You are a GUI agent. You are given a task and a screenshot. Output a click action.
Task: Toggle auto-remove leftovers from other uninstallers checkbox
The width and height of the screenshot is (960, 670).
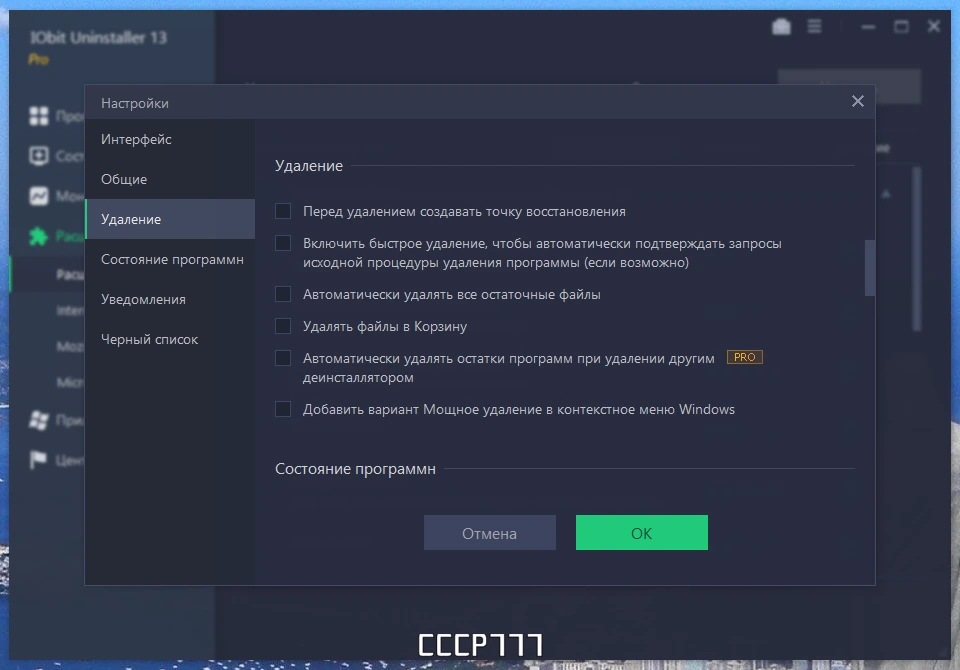[x=283, y=358]
